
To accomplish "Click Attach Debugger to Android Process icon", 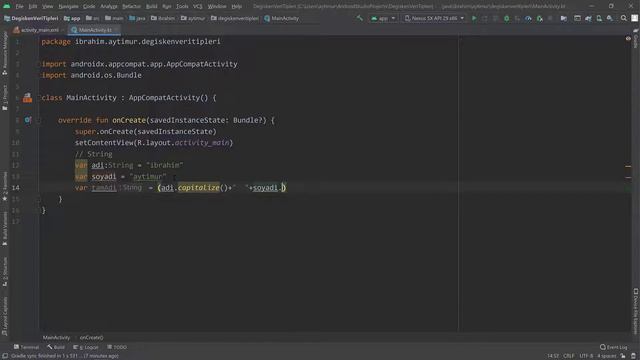I will pyautogui.click(x=540, y=18).
